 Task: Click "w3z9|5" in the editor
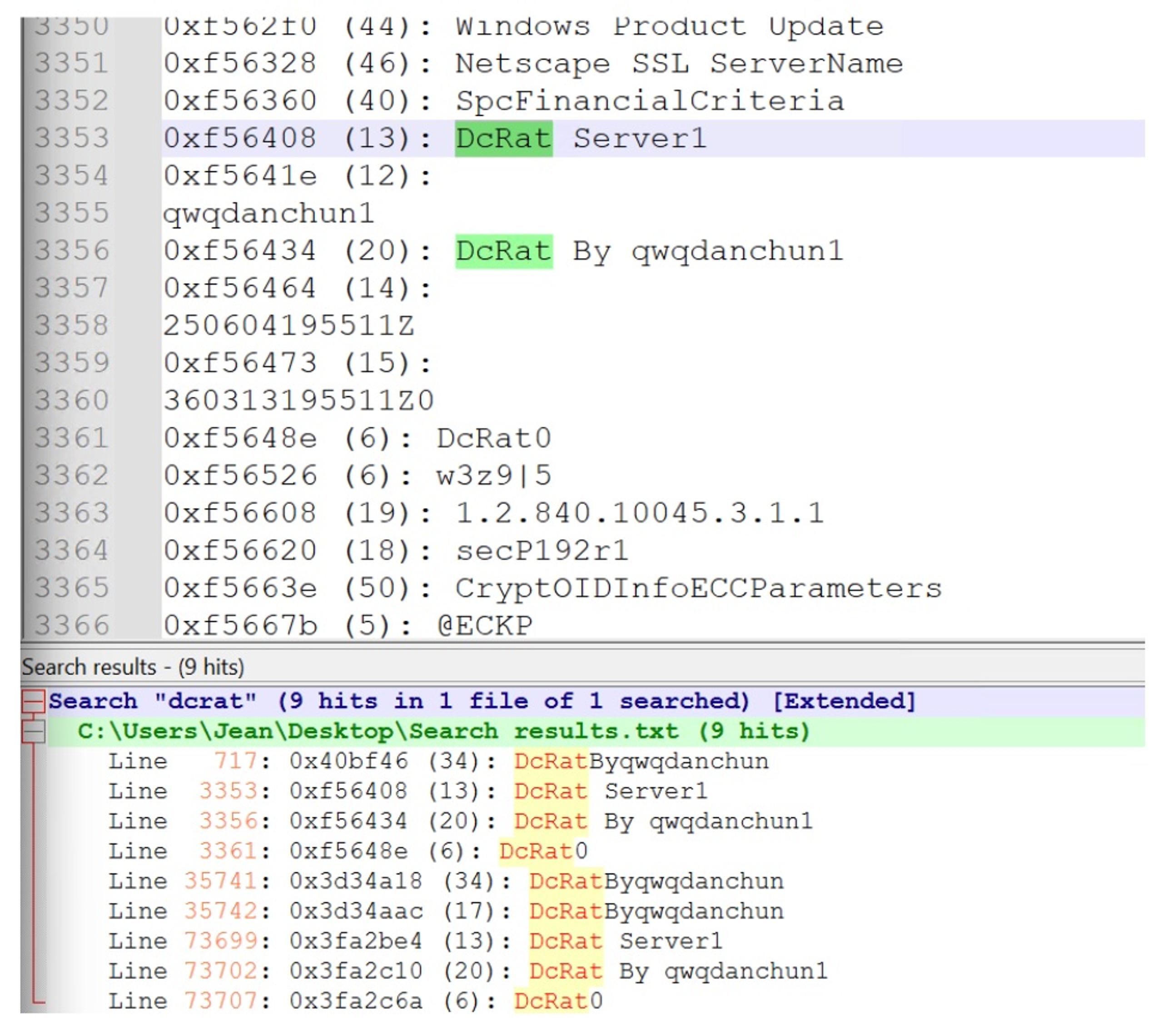[x=494, y=476]
